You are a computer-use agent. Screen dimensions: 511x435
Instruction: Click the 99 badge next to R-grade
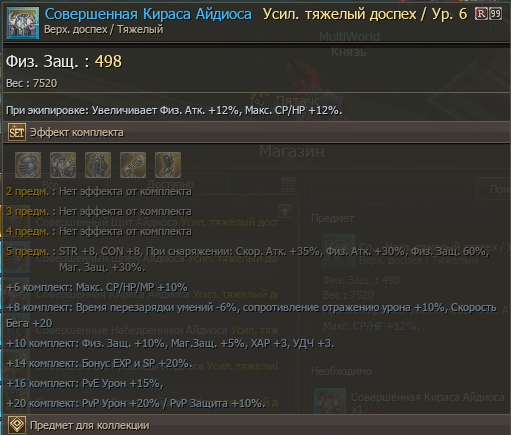[495, 14]
